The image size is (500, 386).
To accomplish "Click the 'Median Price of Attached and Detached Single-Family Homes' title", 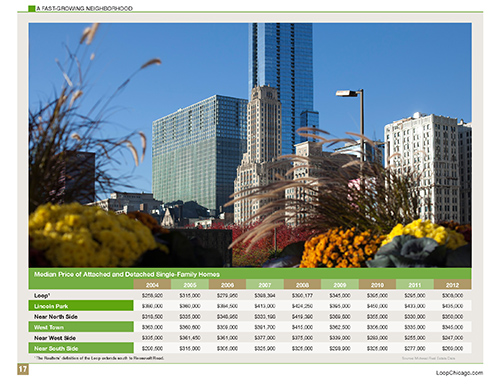I will pyautogui.click(x=127, y=274).
